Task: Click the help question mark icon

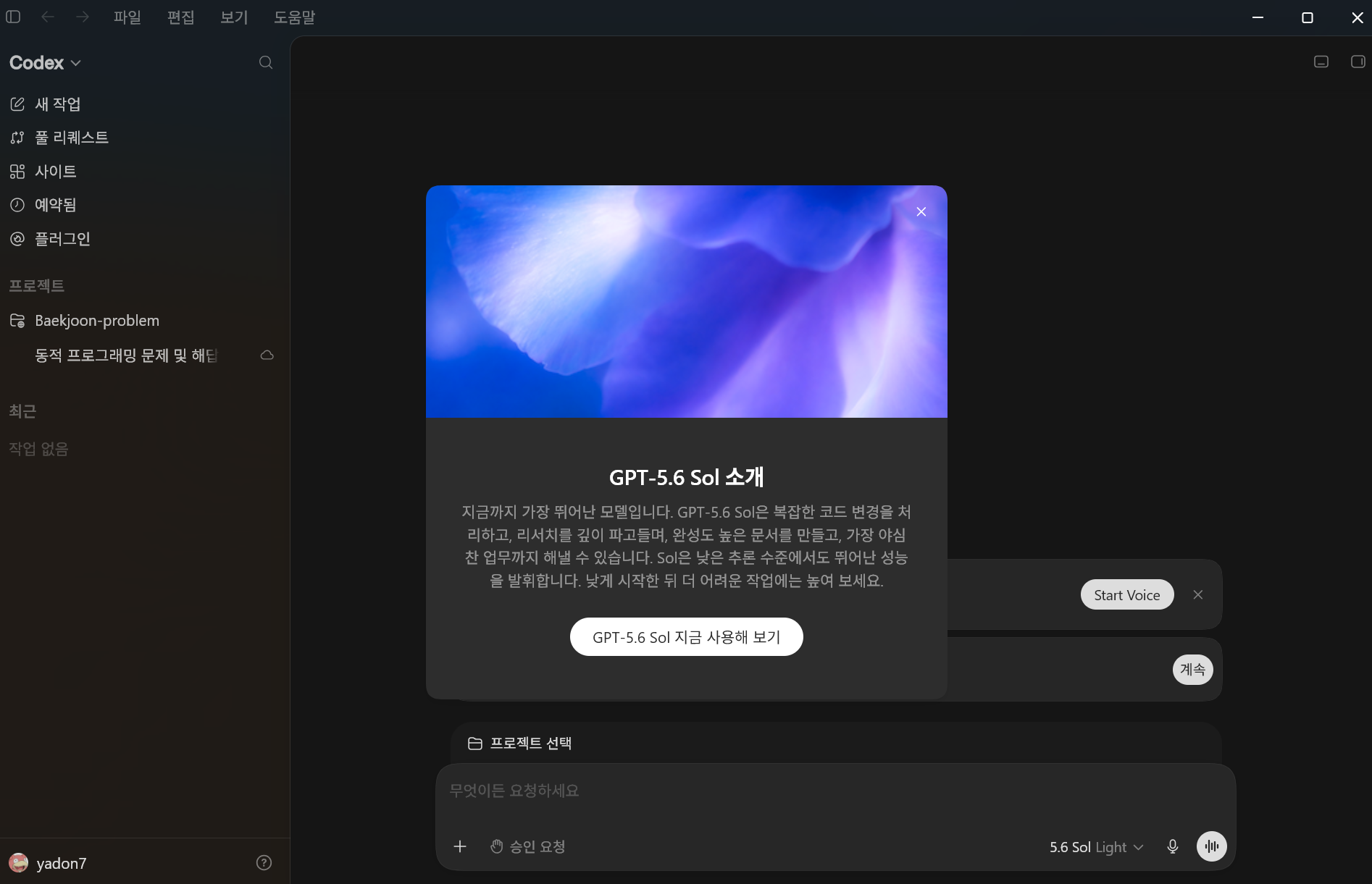Action: [264, 862]
